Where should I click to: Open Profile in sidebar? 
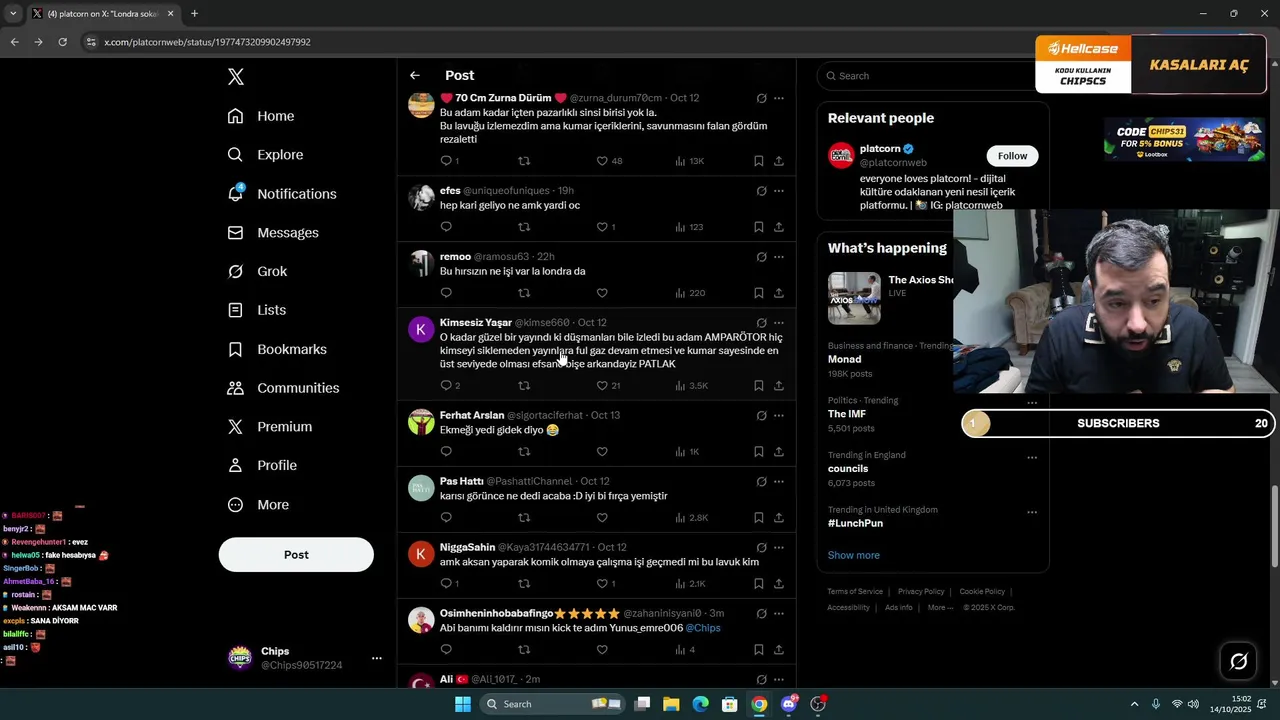coord(262,466)
